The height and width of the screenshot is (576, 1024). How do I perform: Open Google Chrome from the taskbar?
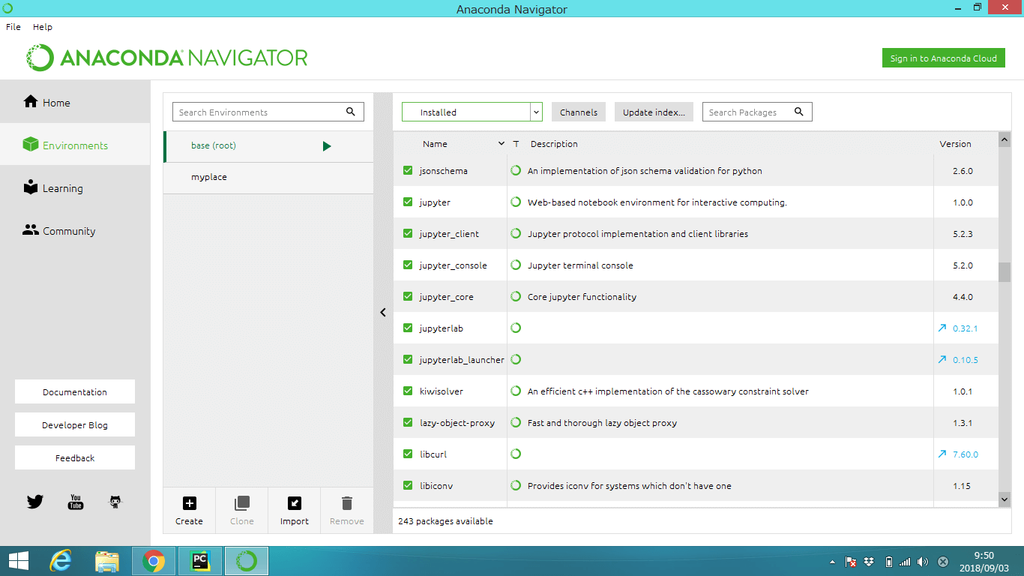click(153, 561)
